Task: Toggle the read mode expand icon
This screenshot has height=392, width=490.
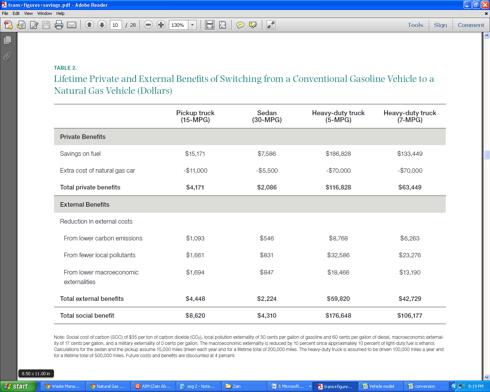Action: point(271,25)
